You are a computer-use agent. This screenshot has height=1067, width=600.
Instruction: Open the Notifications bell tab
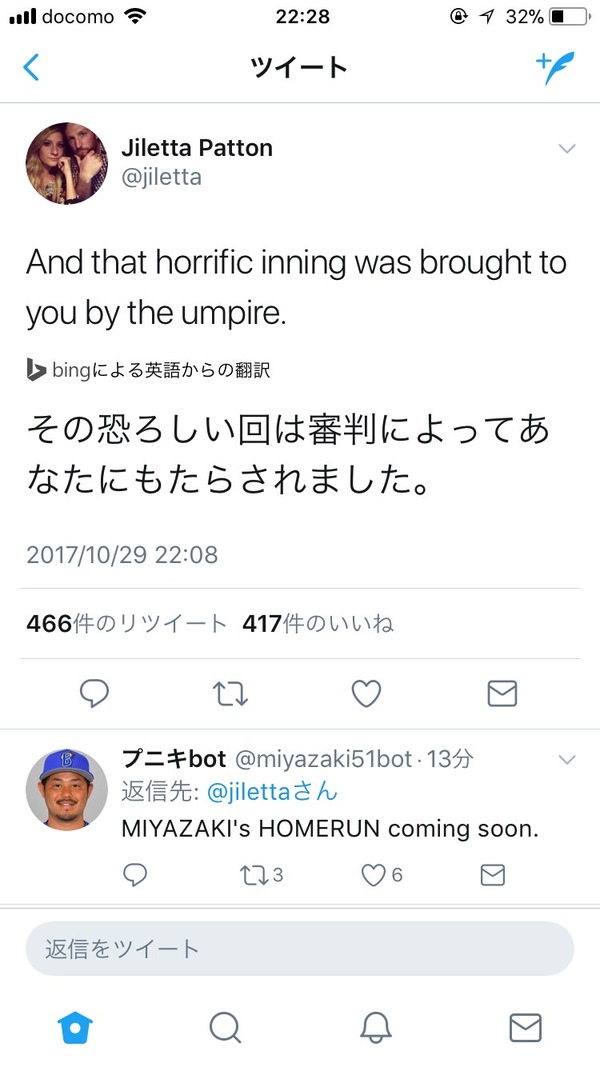click(375, 1027)
